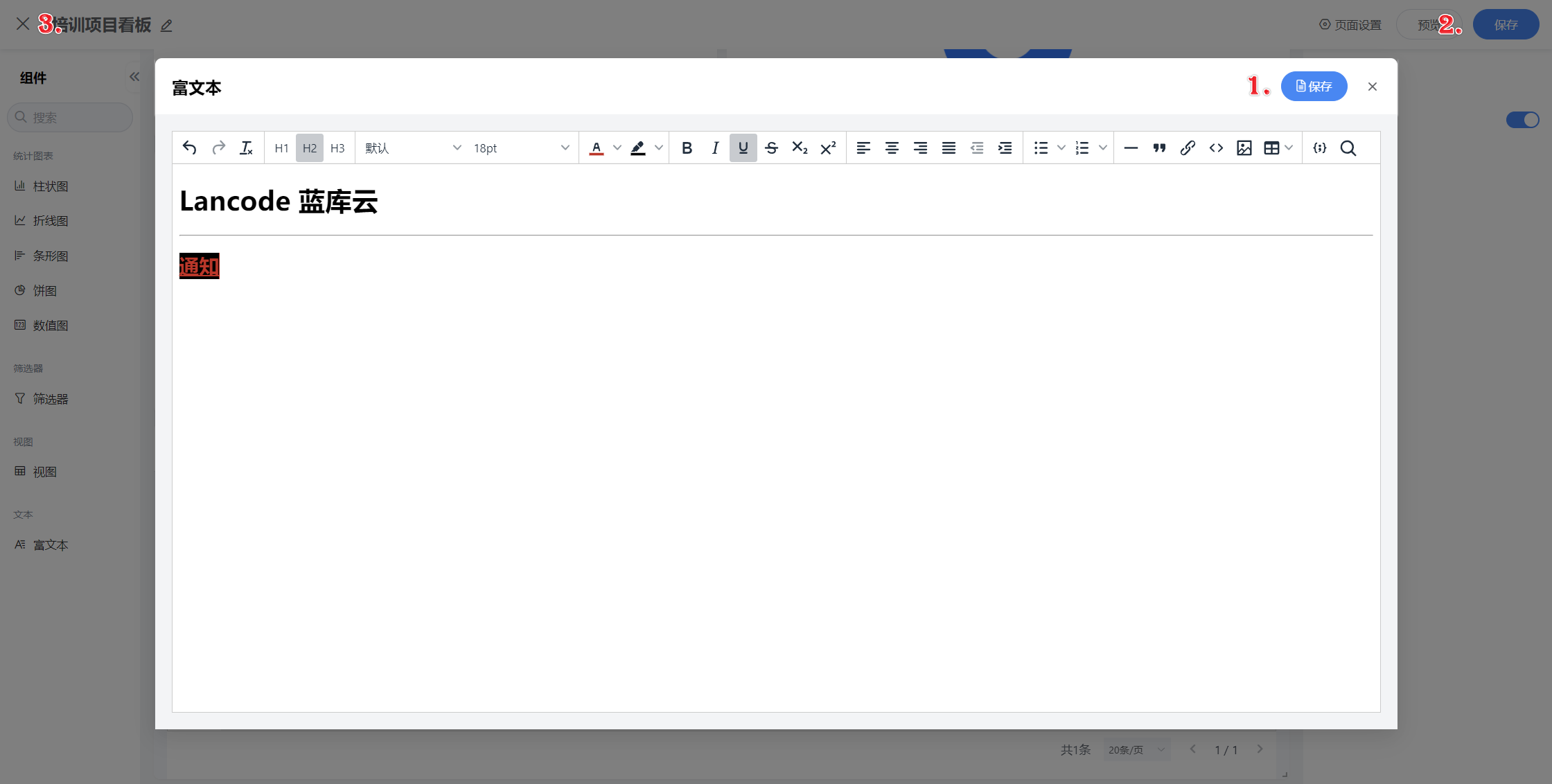Align text to the left

(x=863, y=148)
